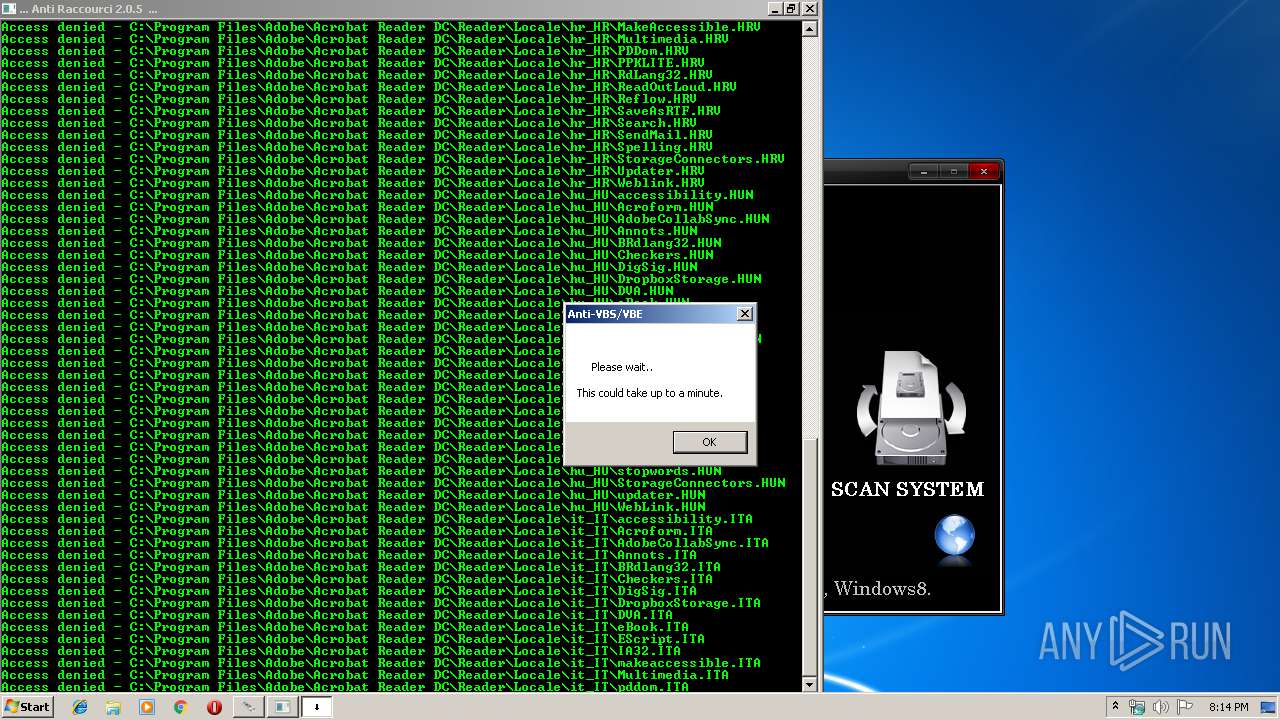This screenshot has height=720, width=1280.
Task: Click the makeaccessible.ITA console line
Action: point(381,663)
